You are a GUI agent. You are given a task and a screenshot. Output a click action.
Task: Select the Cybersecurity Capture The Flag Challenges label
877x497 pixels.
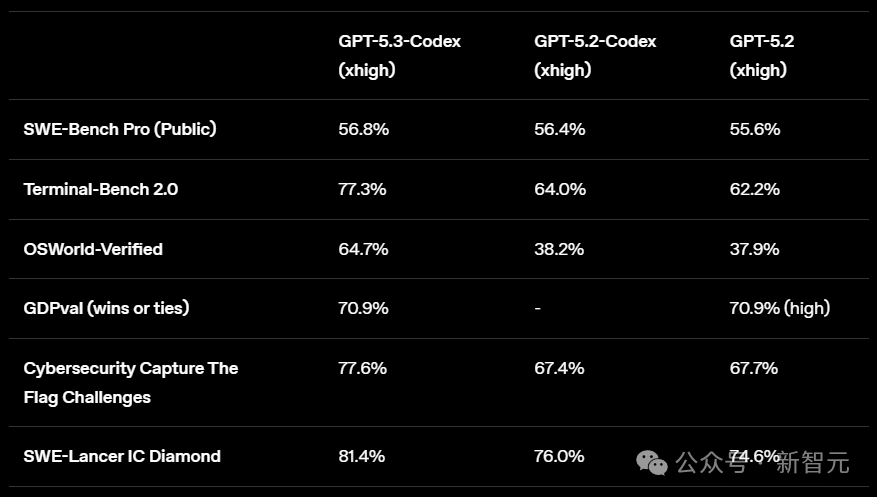(130, 382)
